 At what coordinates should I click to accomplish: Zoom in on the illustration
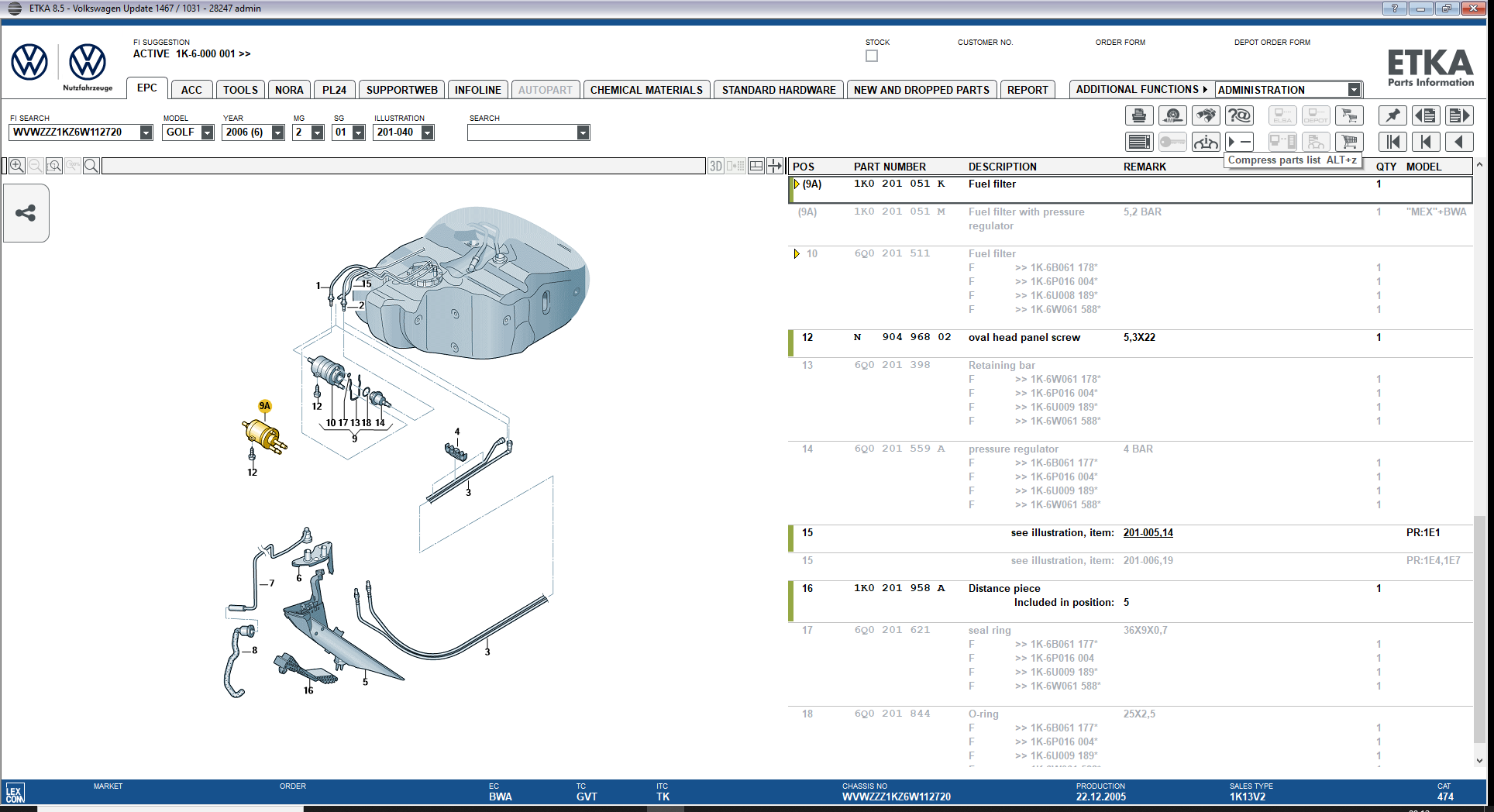[16, 166]
